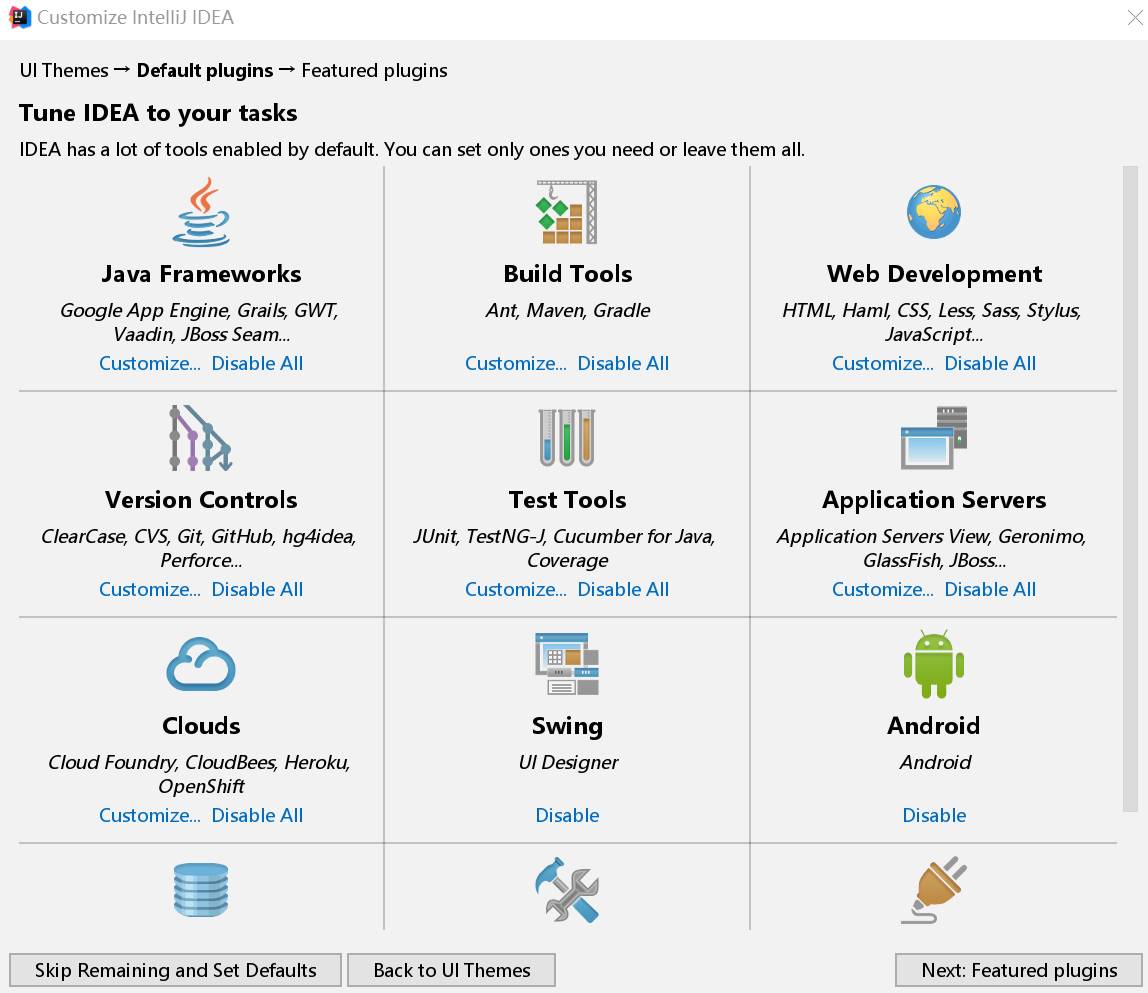Open Customize for Java Frameworks
1148x993 pixels.
[150, 363]
